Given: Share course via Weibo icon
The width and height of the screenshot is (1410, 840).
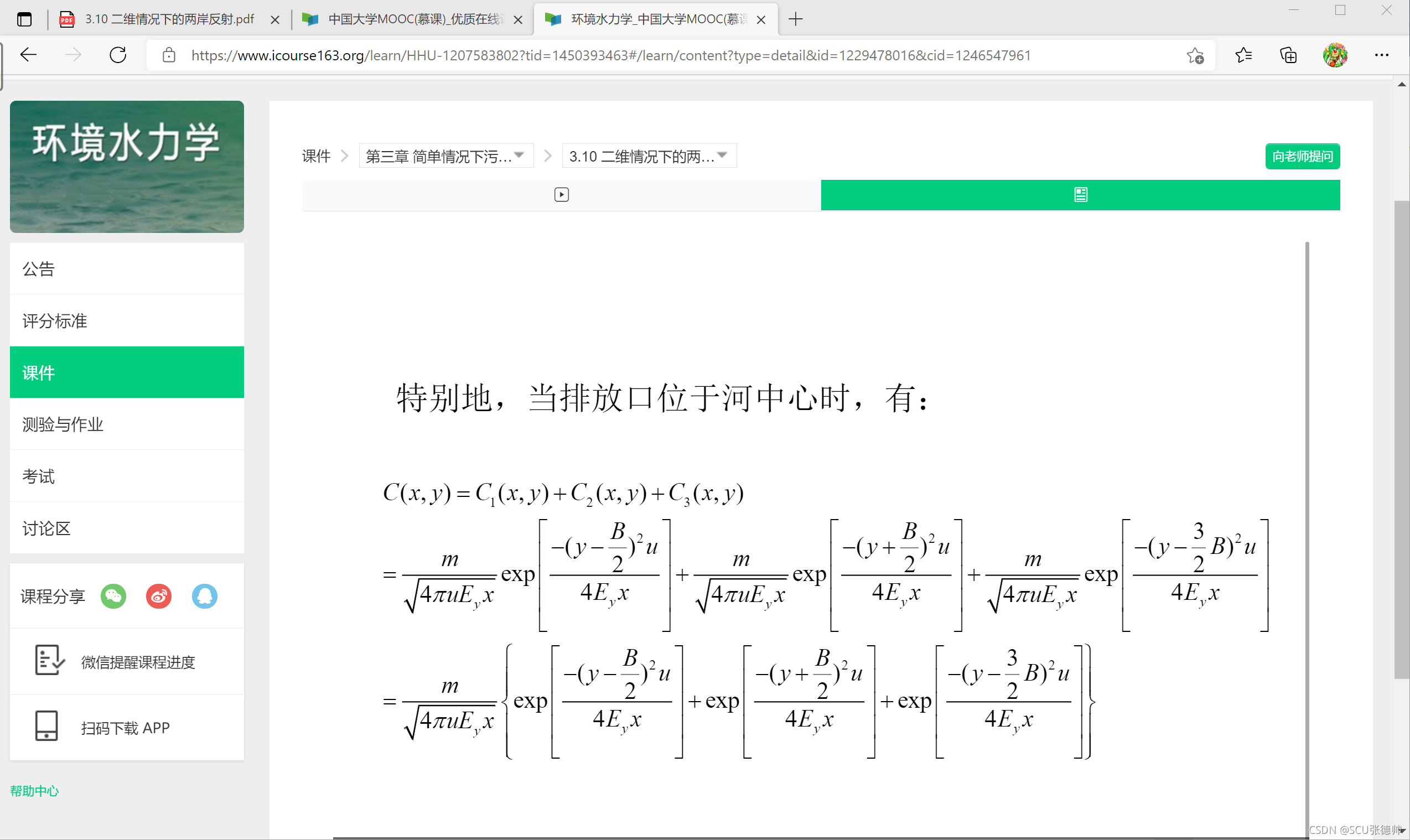Looking at the screenshot, I should (x=159, y=596).
